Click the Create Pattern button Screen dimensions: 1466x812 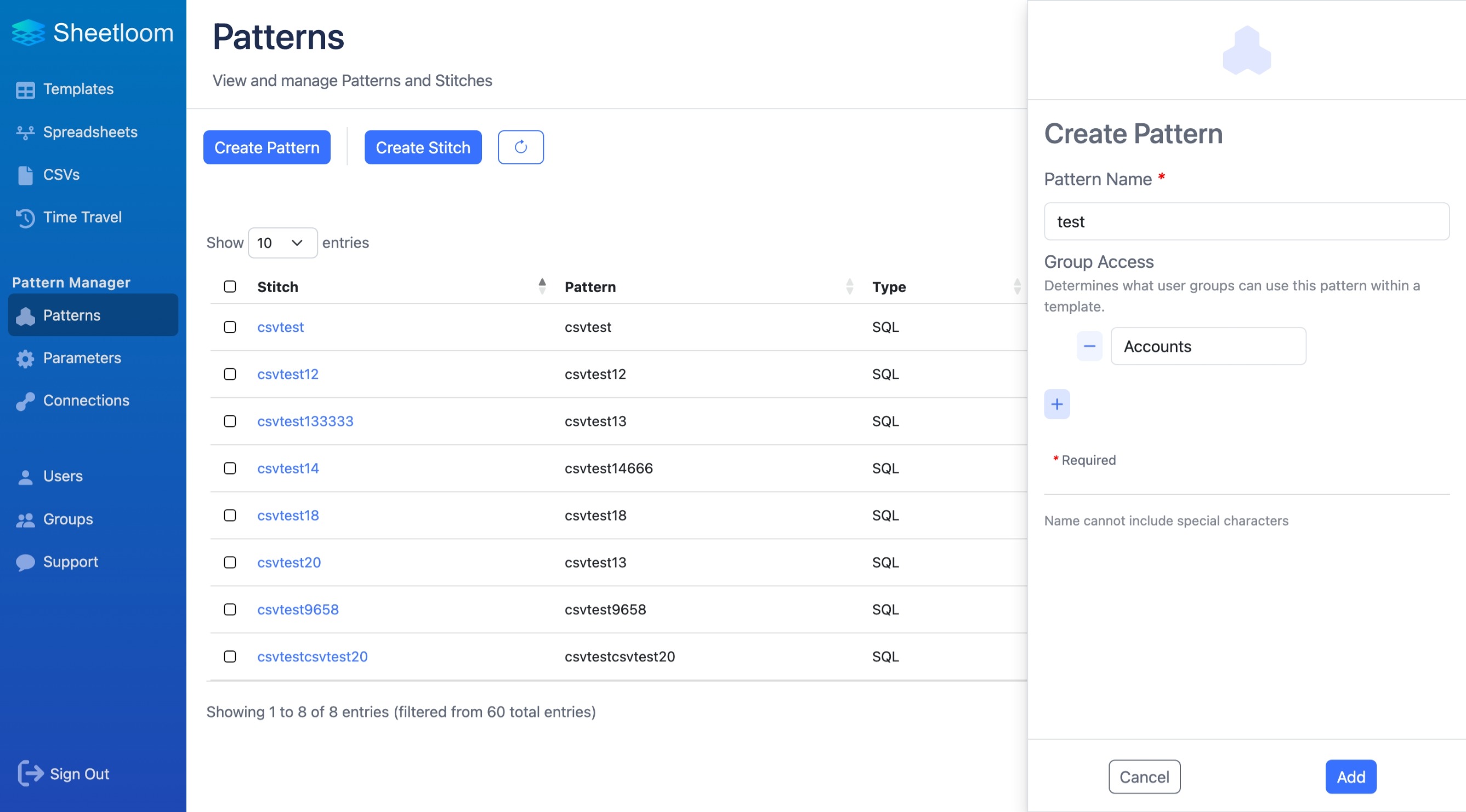267,147
